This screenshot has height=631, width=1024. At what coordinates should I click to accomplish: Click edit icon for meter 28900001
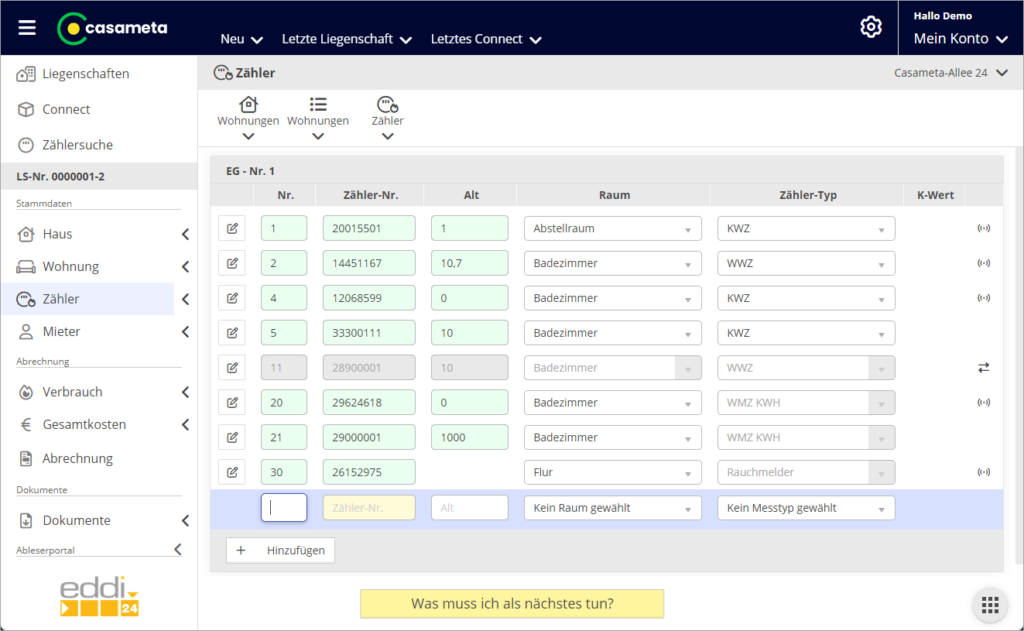[232, 368]
